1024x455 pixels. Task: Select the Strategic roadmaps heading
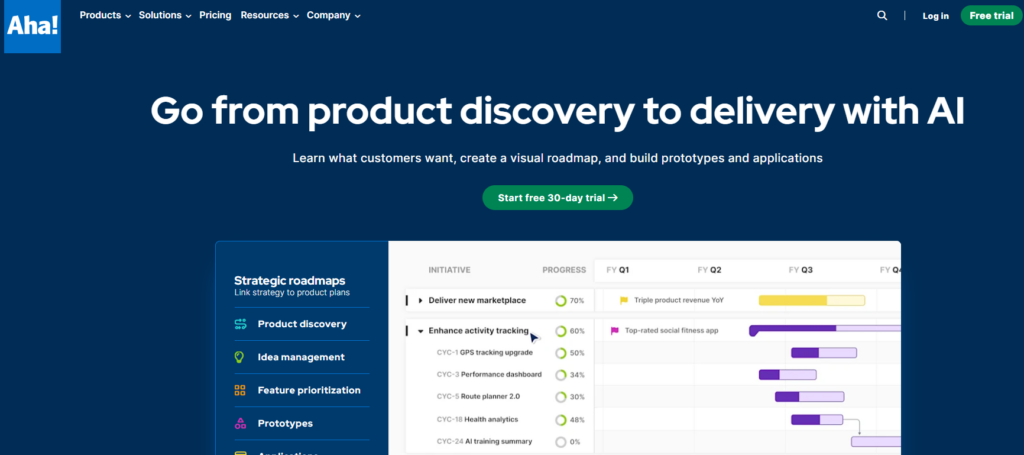[290, 281]
